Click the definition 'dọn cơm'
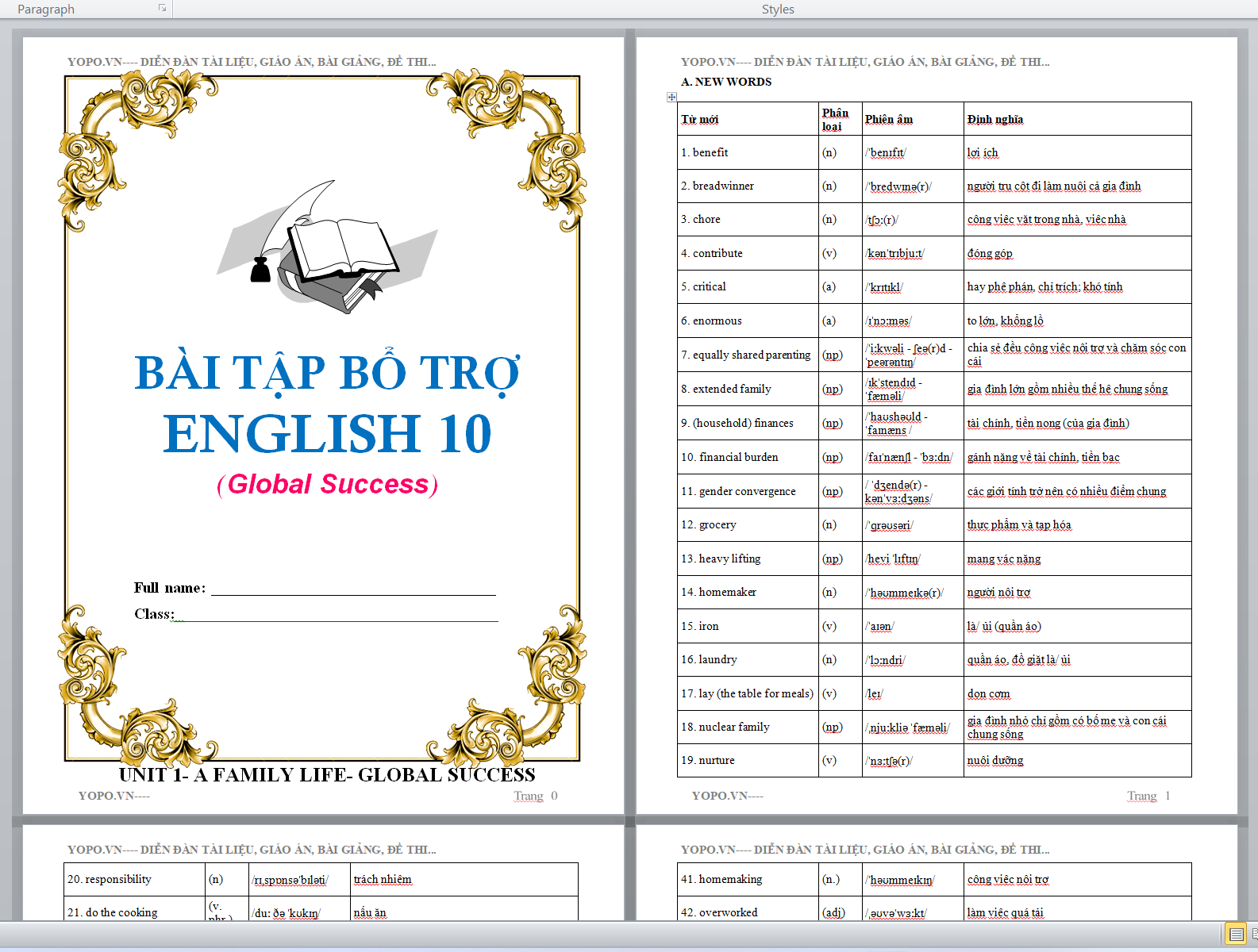 (x=989, y=693)
